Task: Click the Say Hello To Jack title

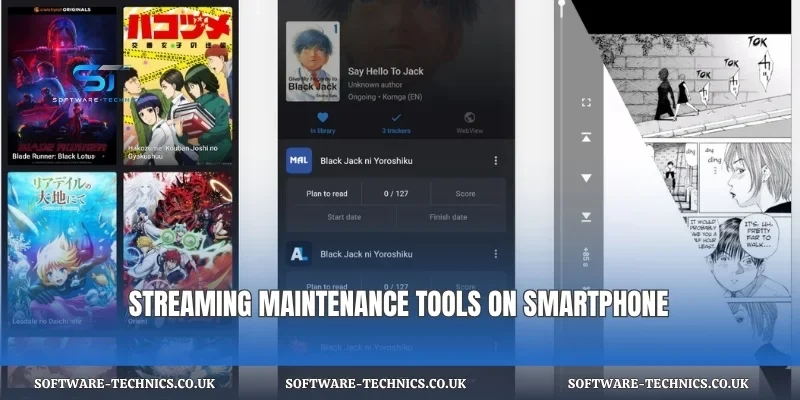Action: pyautogui.click(x=386, y=71)
